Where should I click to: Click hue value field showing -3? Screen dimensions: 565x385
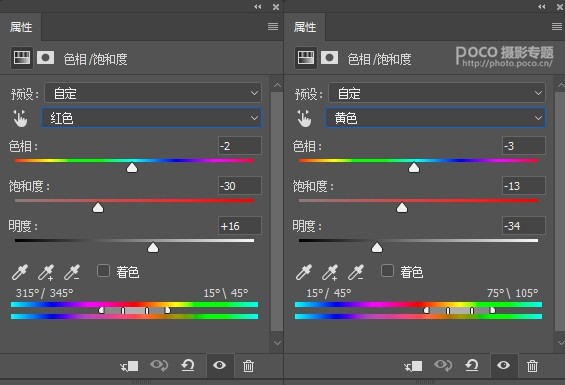(x=524, y=146)
